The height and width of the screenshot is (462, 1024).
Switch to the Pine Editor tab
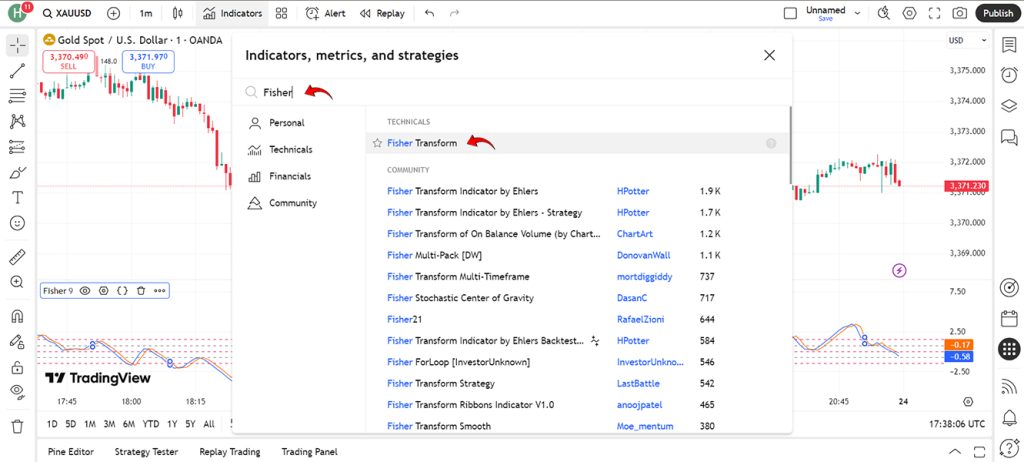tap(71, 452)
